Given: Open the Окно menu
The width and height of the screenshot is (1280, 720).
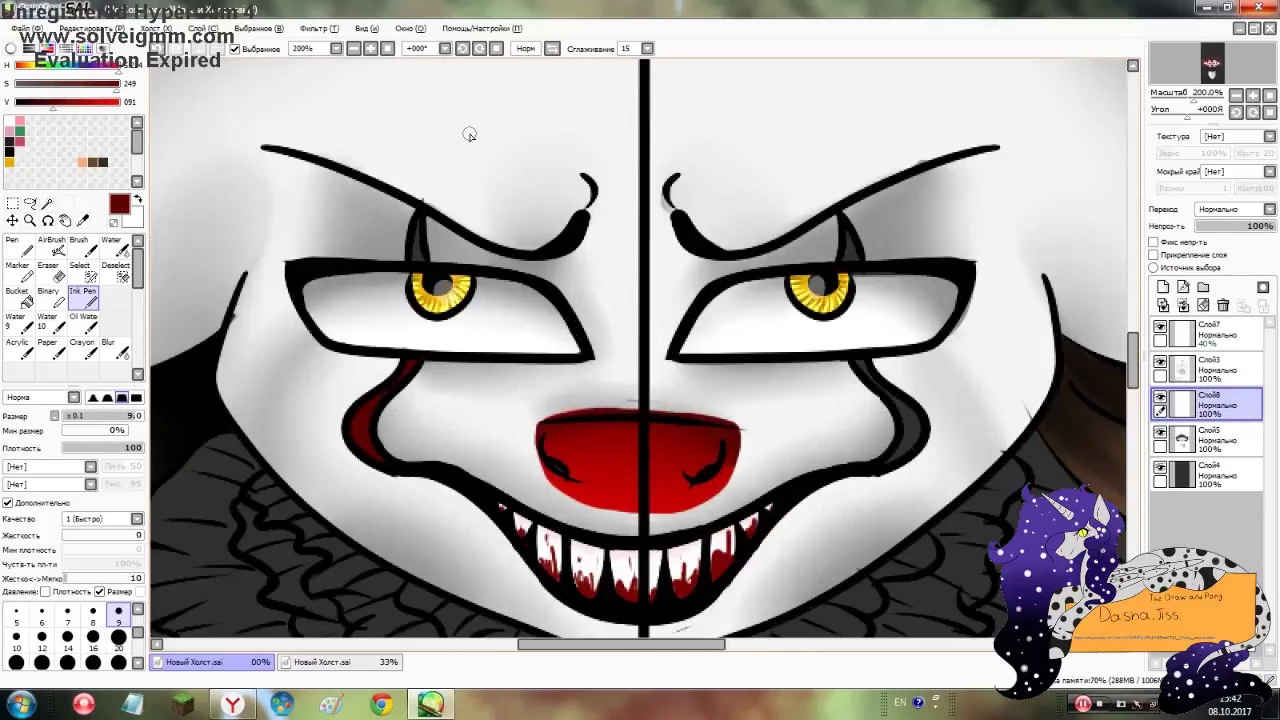Looking at the screenshot, I should [x=410, y=28].
